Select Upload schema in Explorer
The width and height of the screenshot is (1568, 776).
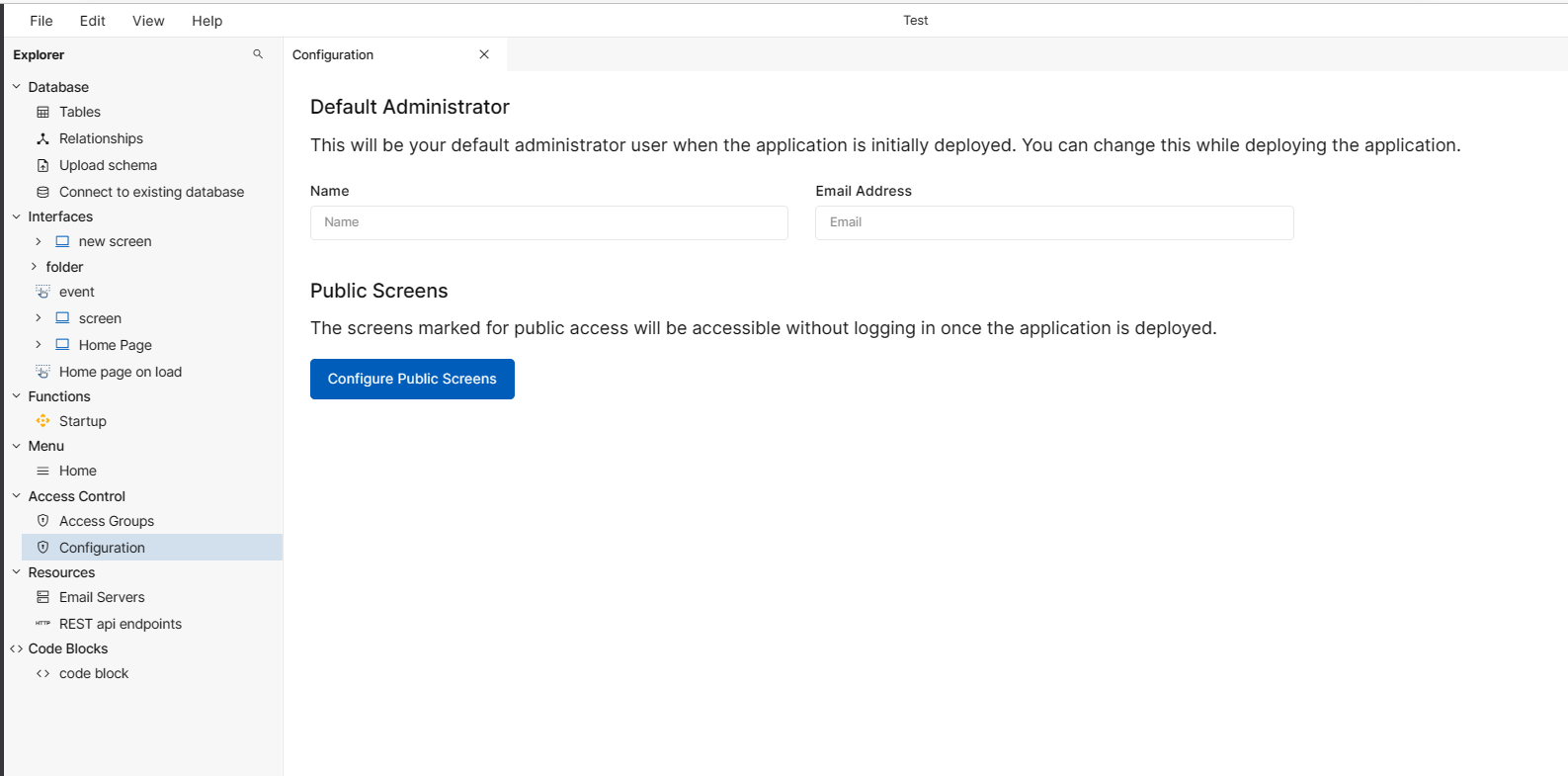[x=108, y=165]
